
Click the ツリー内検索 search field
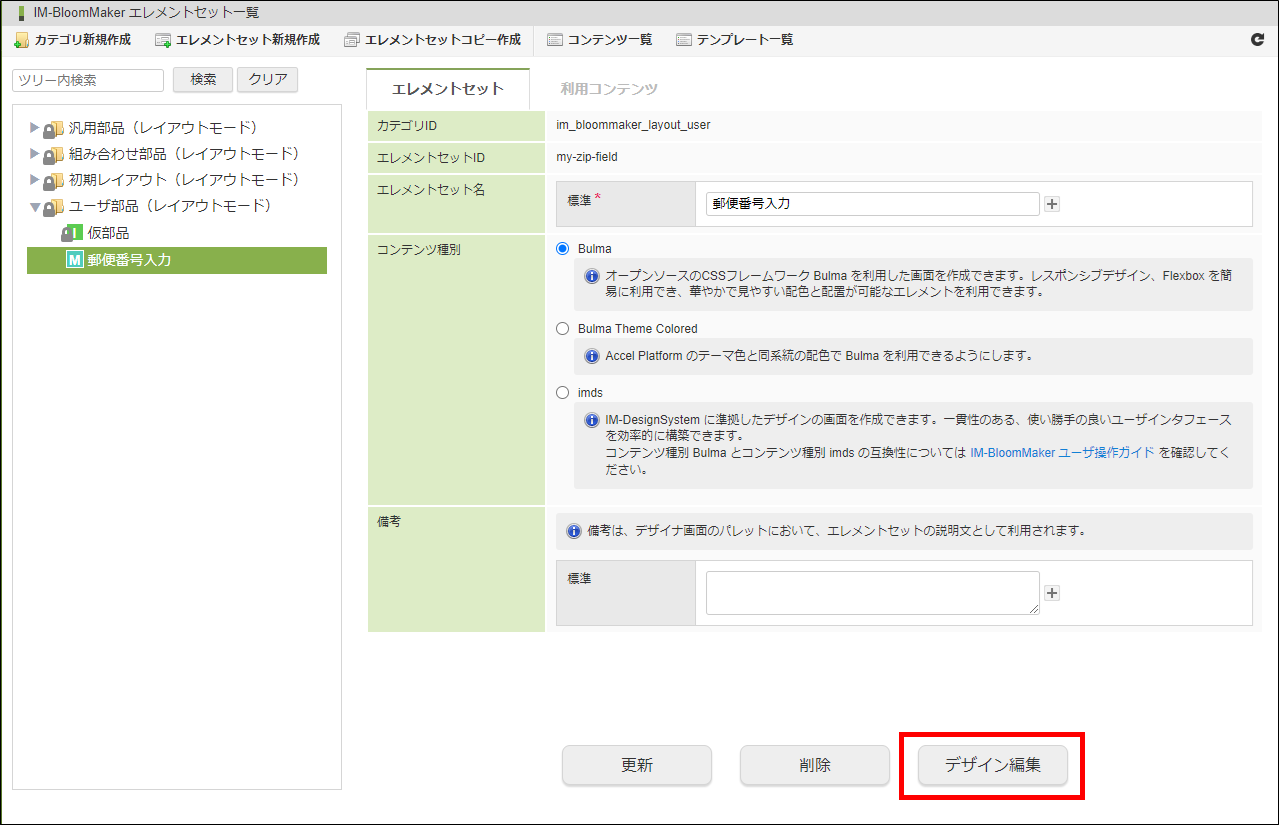pyautogui.click(x=88, y=80)
